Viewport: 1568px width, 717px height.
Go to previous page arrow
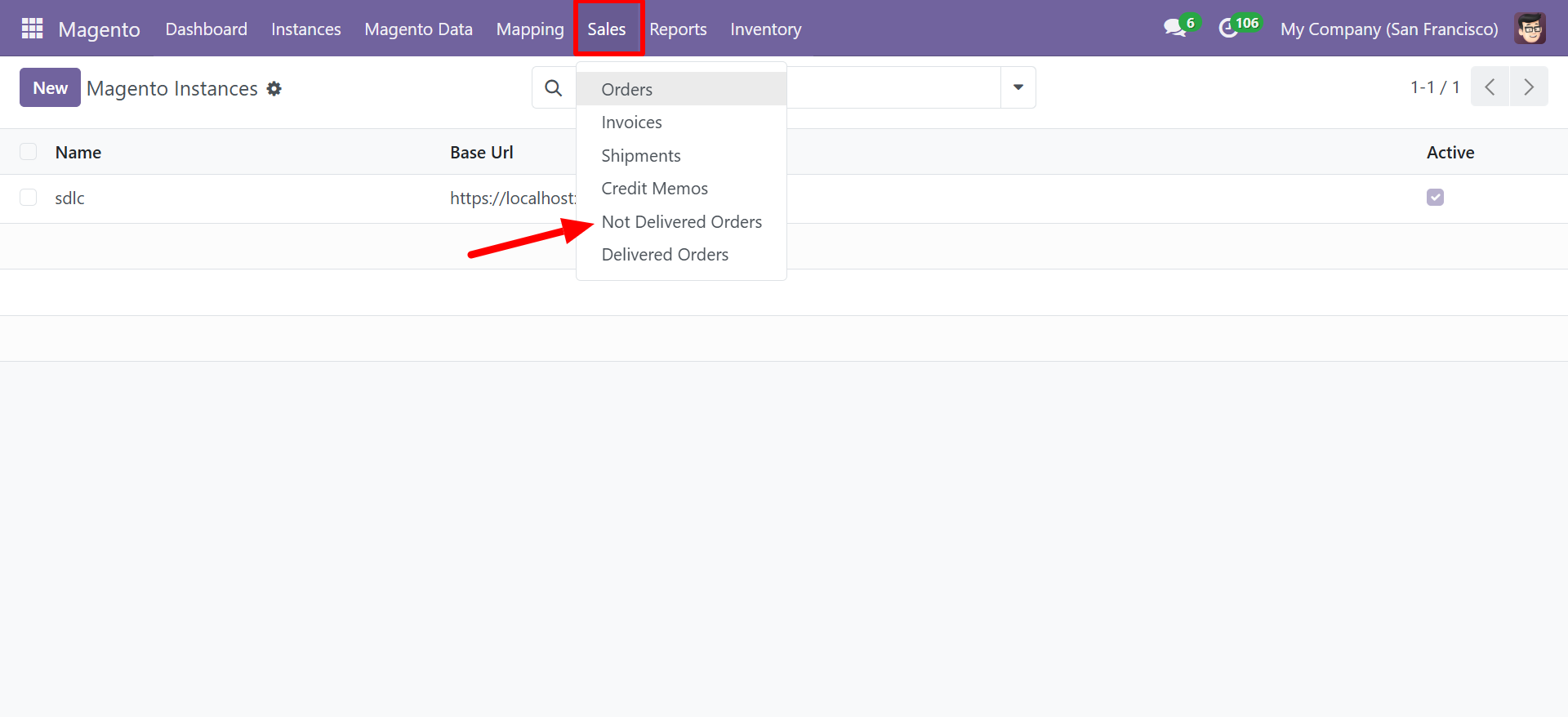(x=1490, y=87)
